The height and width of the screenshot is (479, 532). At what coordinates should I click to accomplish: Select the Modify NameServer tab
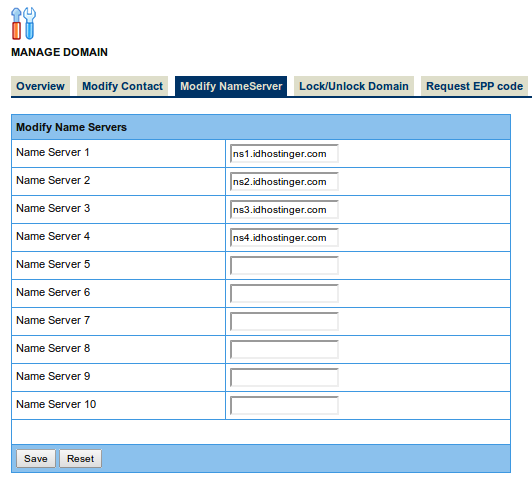tap(231, 86)
